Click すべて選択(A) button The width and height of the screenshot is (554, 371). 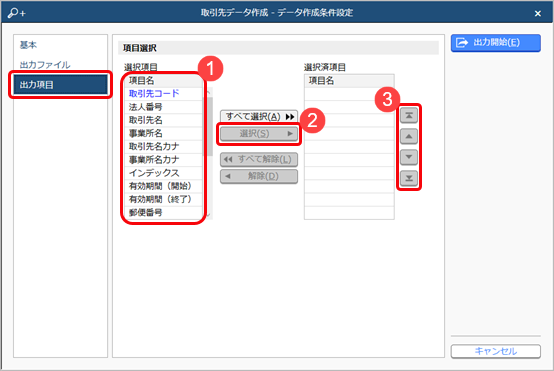coord(259,117)
